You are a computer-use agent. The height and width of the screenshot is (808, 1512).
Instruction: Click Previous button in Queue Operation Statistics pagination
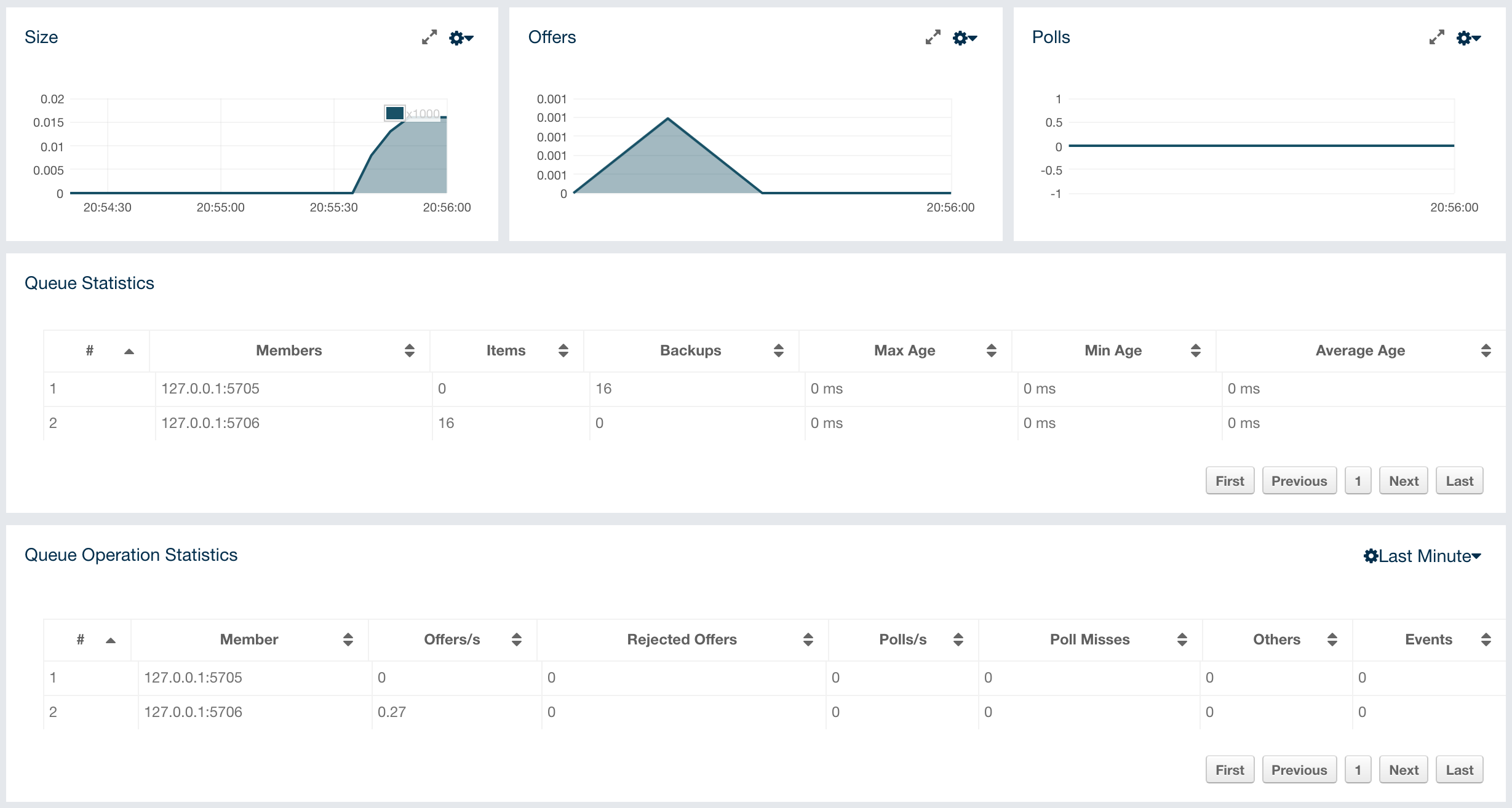coord(1299,770)
